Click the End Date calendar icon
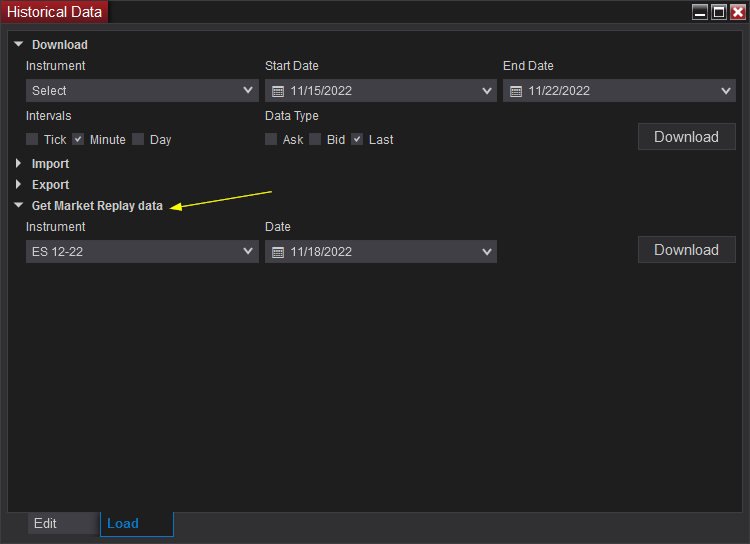 pos(516,91)
